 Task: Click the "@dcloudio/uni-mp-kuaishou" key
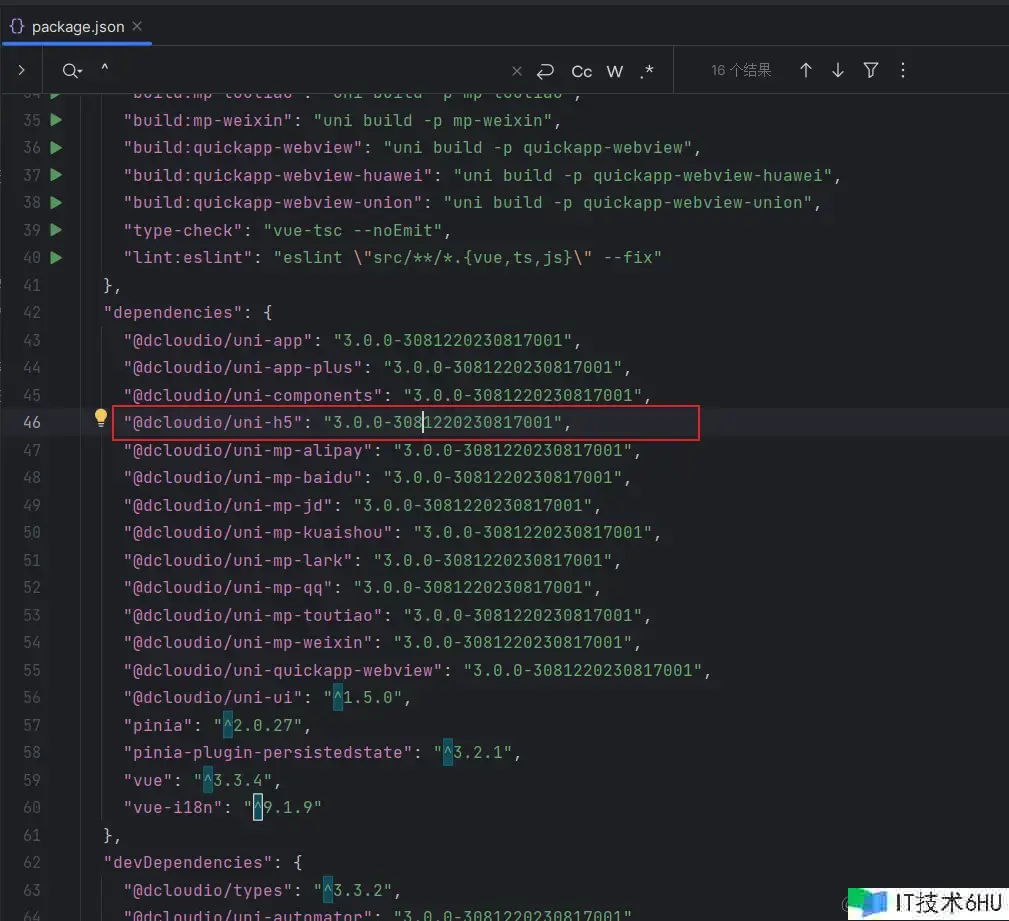point(257,532)
